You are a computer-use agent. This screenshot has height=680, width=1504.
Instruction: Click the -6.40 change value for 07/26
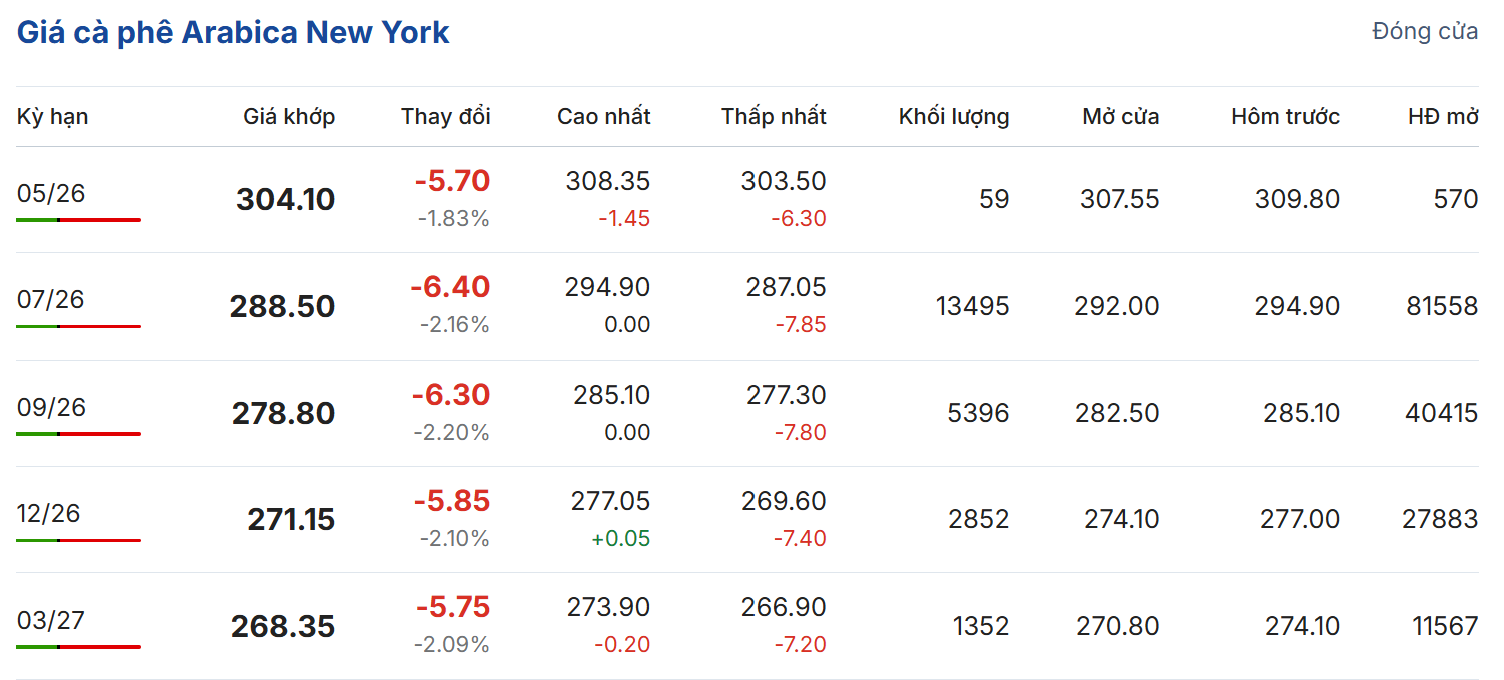(x=450, y=287)
